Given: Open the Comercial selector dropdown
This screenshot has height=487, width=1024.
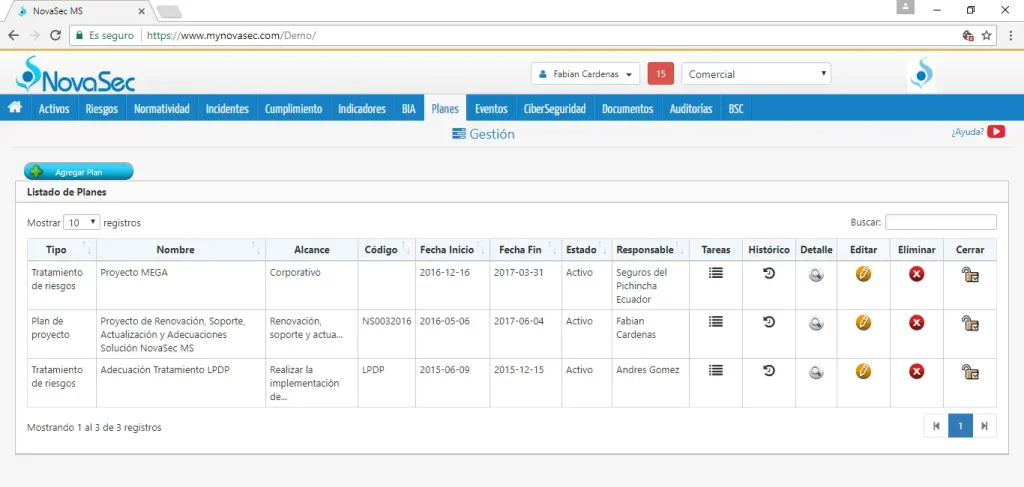Looking at the screenshot, I should (x=756, y=74).
